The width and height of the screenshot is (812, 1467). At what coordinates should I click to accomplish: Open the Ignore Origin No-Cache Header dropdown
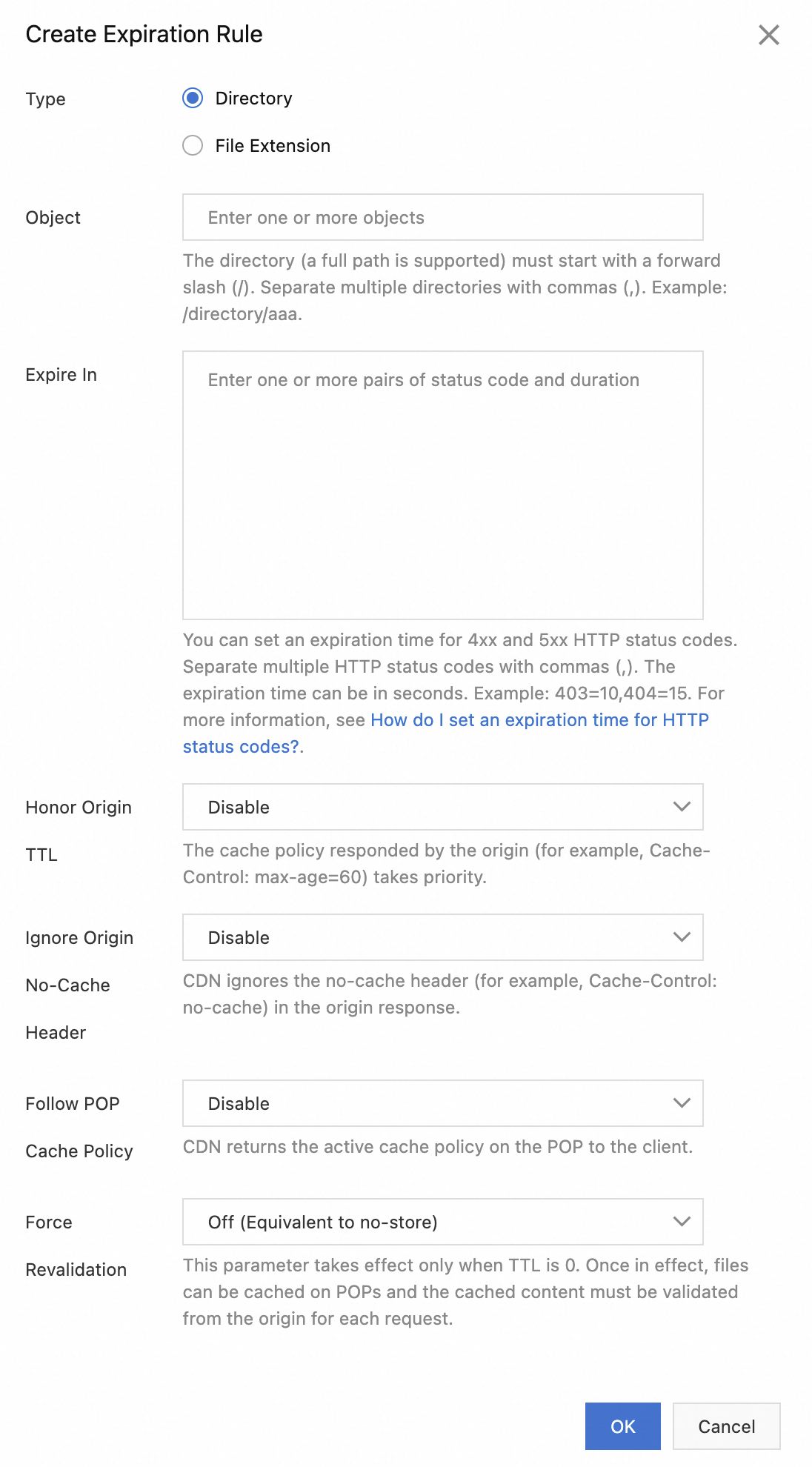(x=443, y=937)
